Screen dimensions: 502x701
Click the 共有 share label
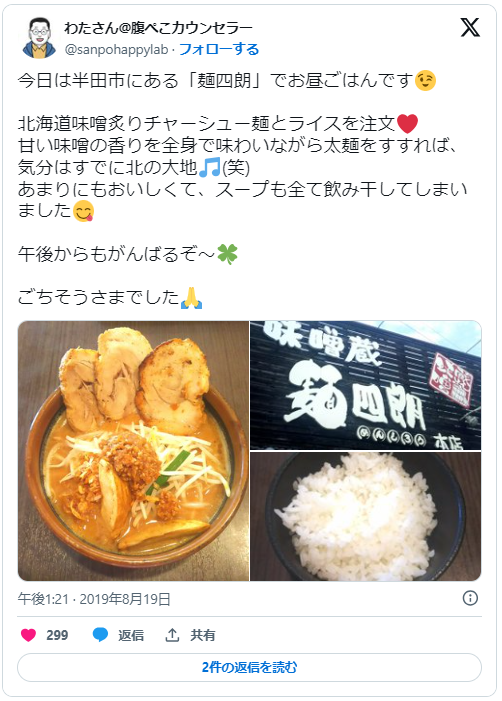pyautogui.click(x=203, y=635)
